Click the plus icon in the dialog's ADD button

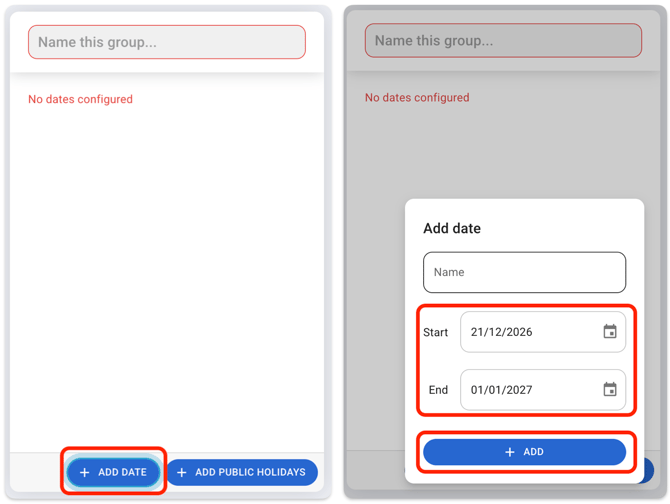510,452
